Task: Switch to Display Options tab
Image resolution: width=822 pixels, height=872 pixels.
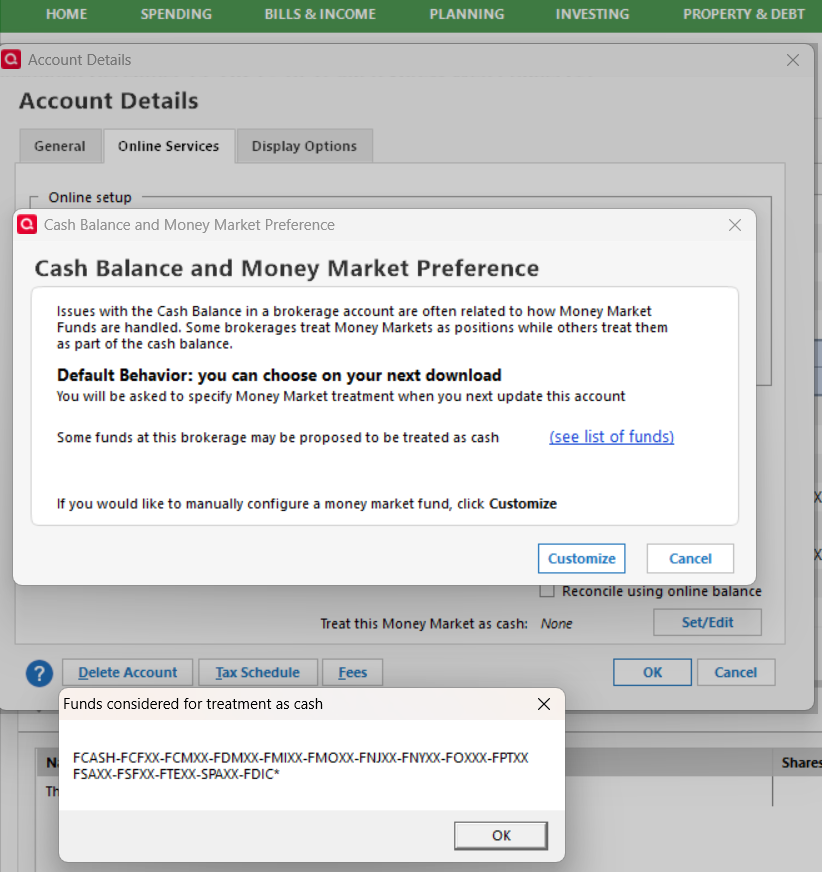Action: 304,146
